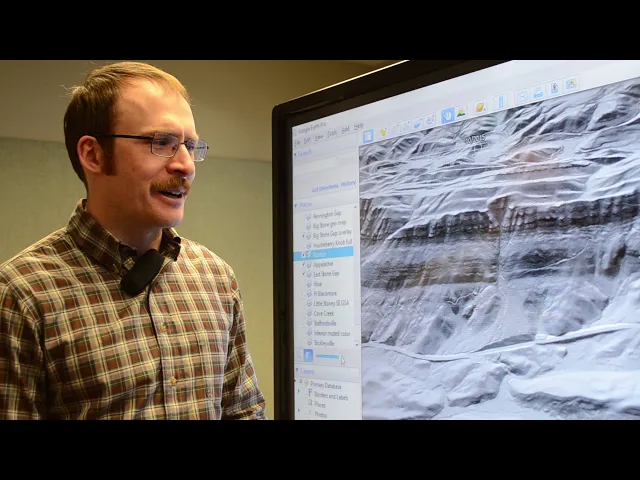This screenshot has width=640, height=480.
Task: Collapse the Layers panel header
Action: (298, 371)
